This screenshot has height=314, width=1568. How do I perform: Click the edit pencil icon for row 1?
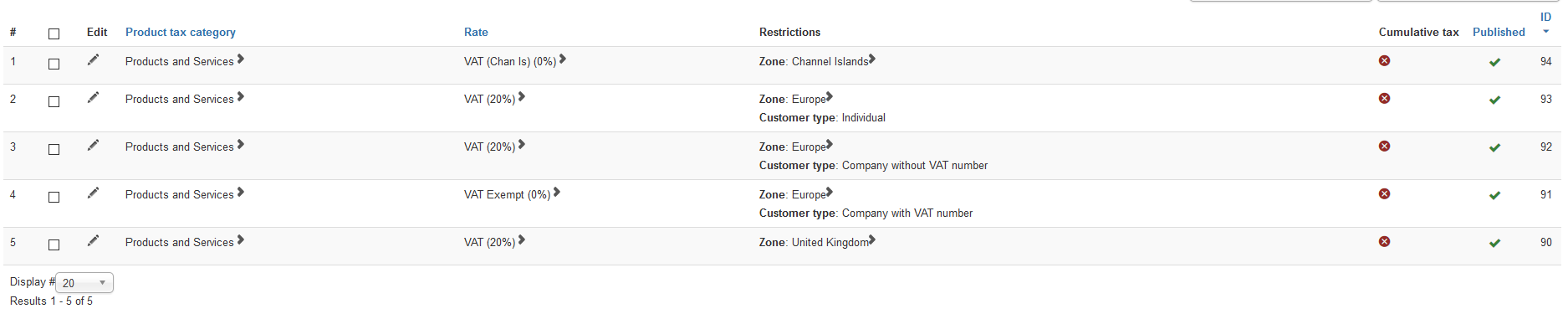[x=93, y=59]
